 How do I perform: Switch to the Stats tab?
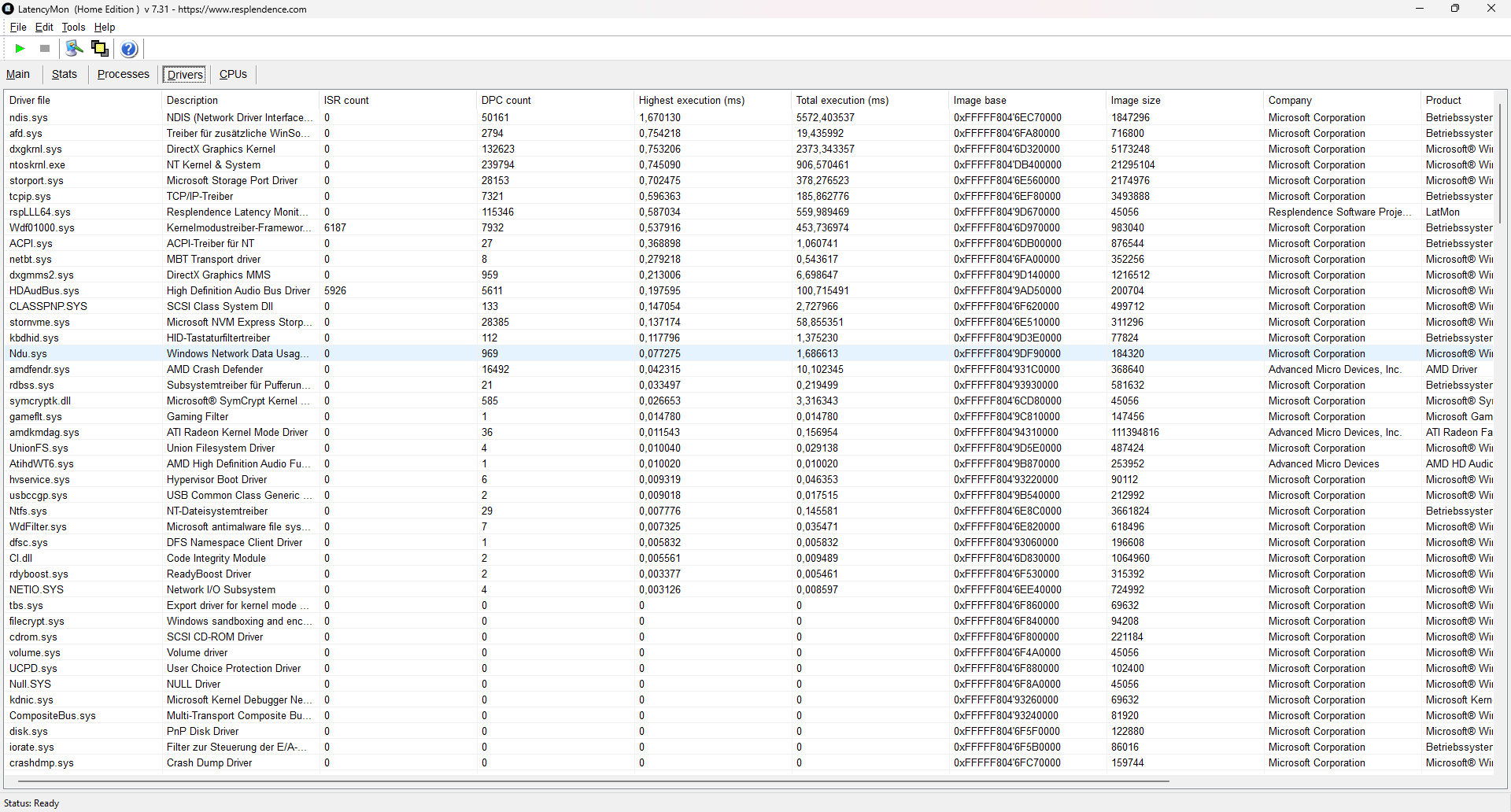click(65, 74)
